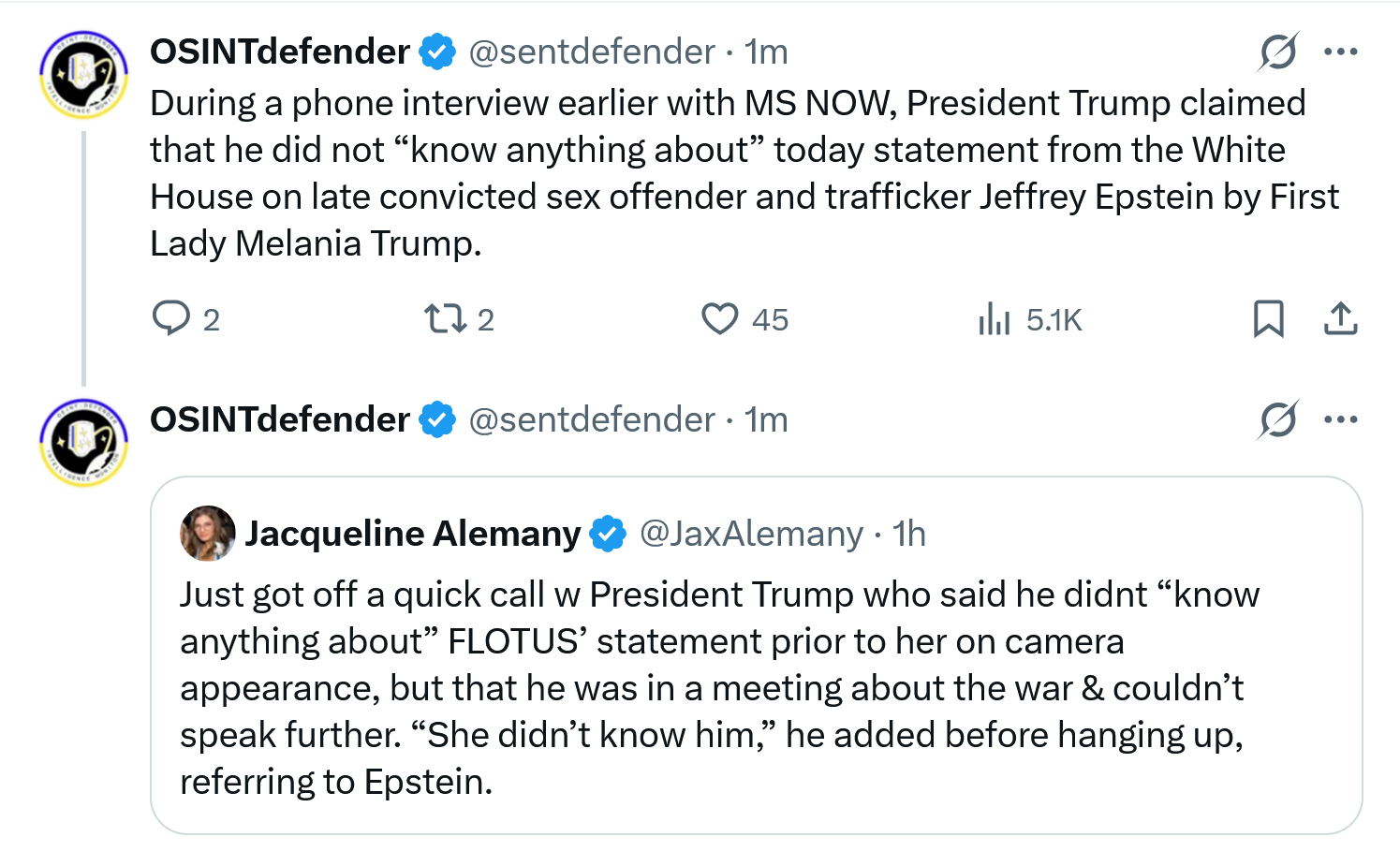Click OSINTdefender avatar on first tweet
Screen dimensions: 1400x866
pyautogui.click(x=83, y=76)
